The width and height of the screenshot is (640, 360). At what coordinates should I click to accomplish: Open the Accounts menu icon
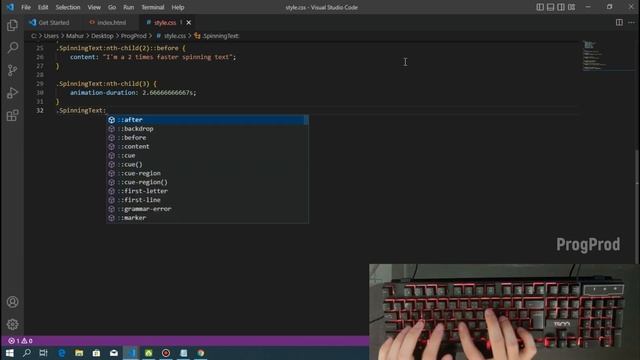(12, 302)
